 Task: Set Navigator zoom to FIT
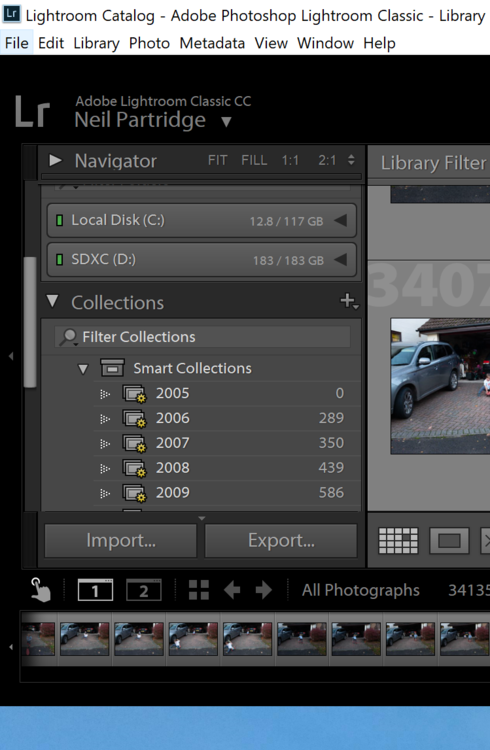(x=218, y=160)
